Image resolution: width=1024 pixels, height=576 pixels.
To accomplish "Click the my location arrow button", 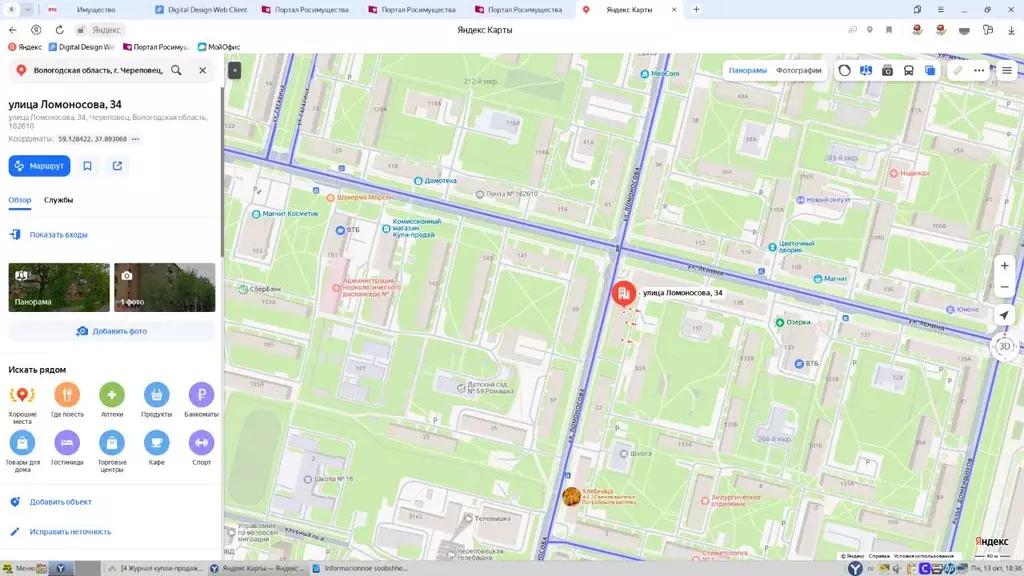I will point(1005,315).
